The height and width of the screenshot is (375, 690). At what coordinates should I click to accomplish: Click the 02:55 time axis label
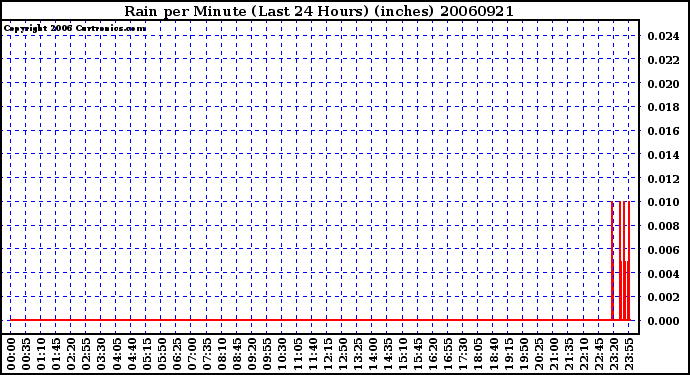(x=86, y=354)
